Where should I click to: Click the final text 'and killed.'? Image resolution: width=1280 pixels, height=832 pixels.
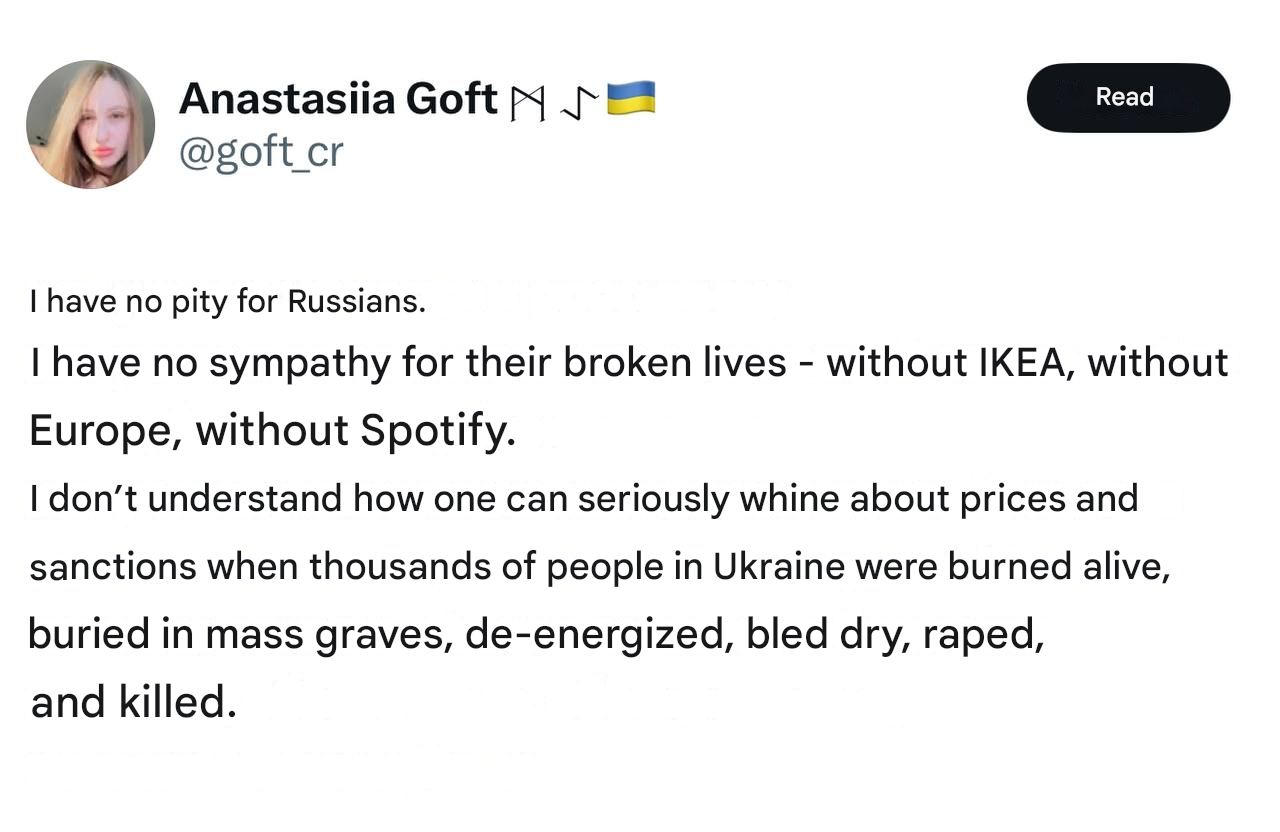click(x=134, y=703)
